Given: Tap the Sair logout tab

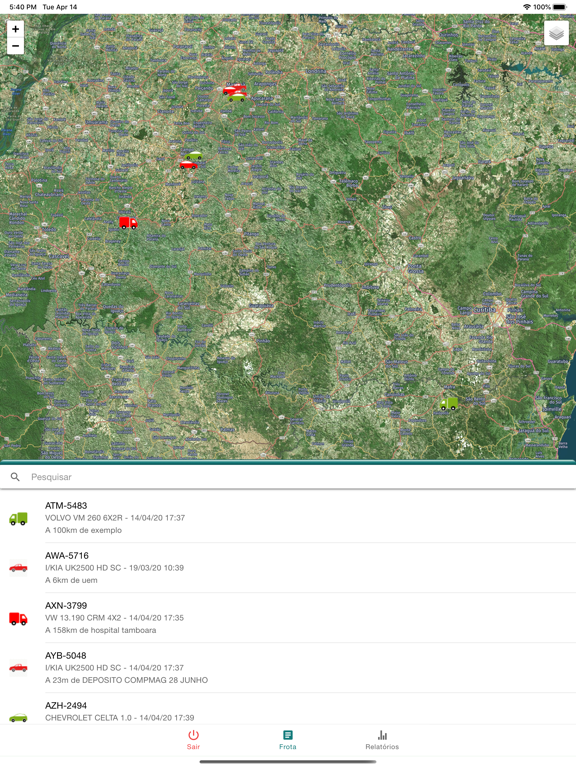Looking at the screenshot, I should [x=193, y=740].
